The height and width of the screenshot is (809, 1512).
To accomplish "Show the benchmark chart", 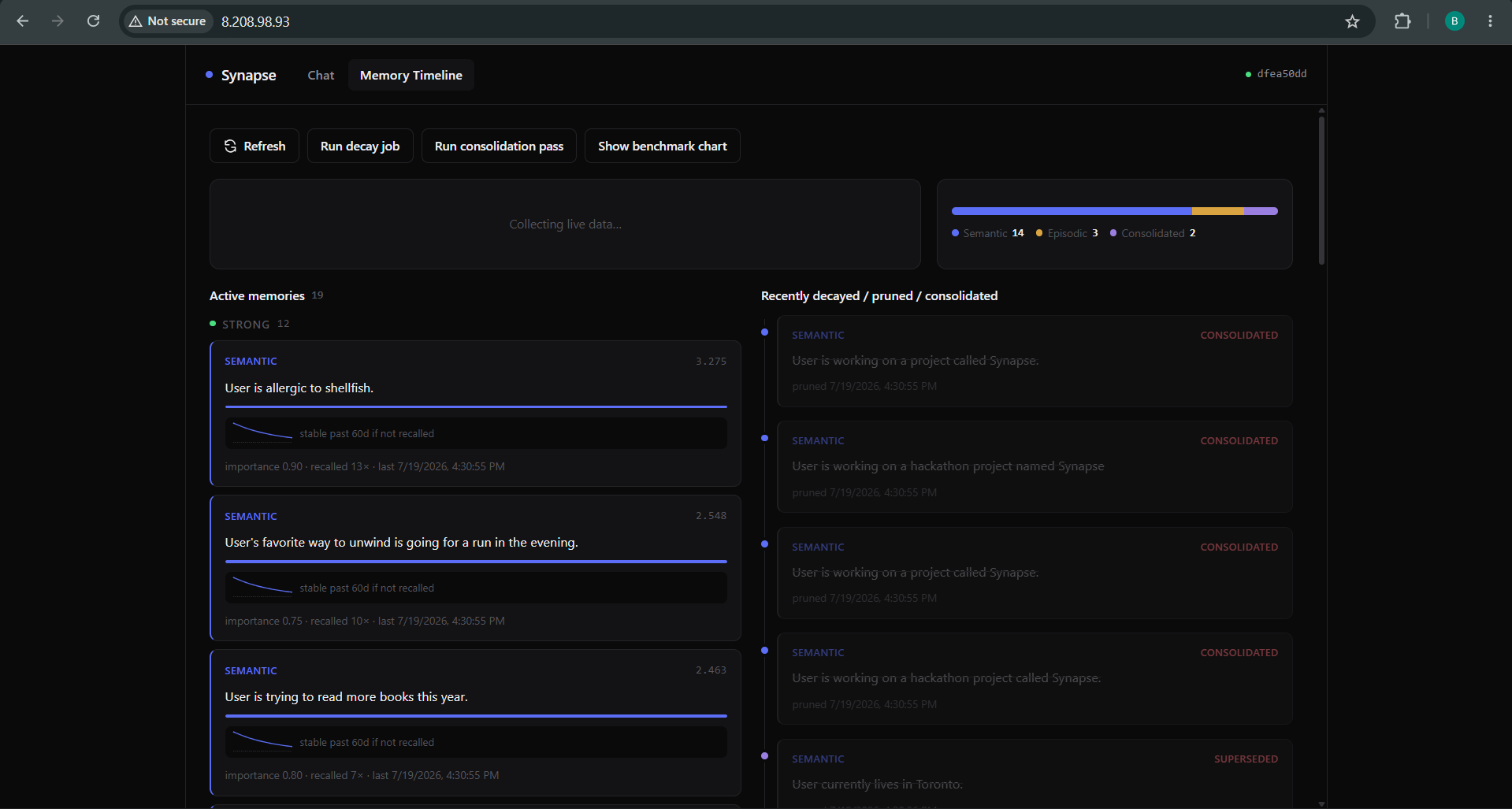I will coord(662,146).
